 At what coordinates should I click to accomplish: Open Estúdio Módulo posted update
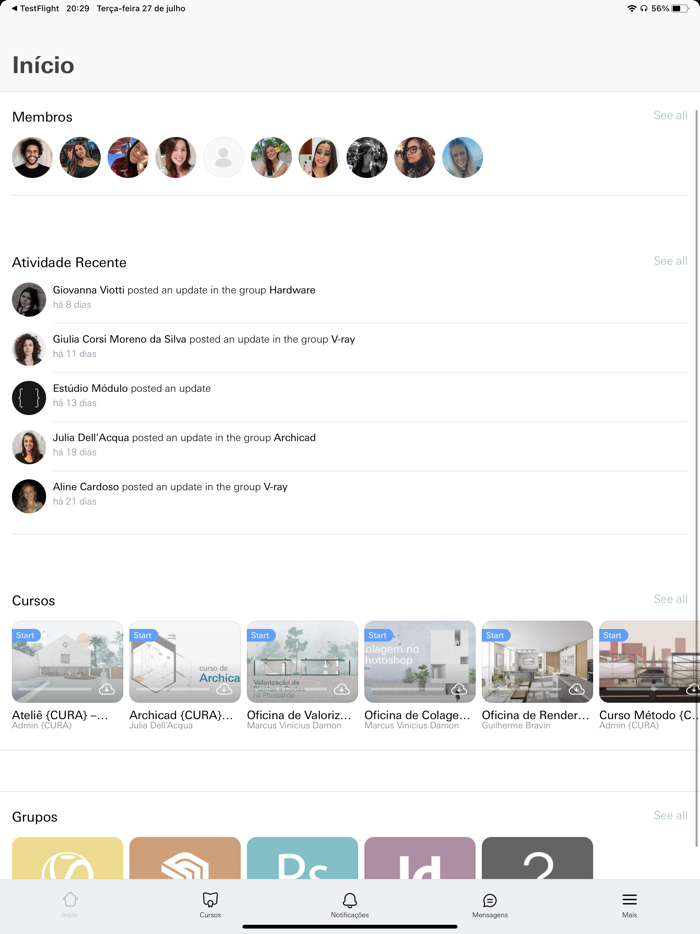coord(350,396)
